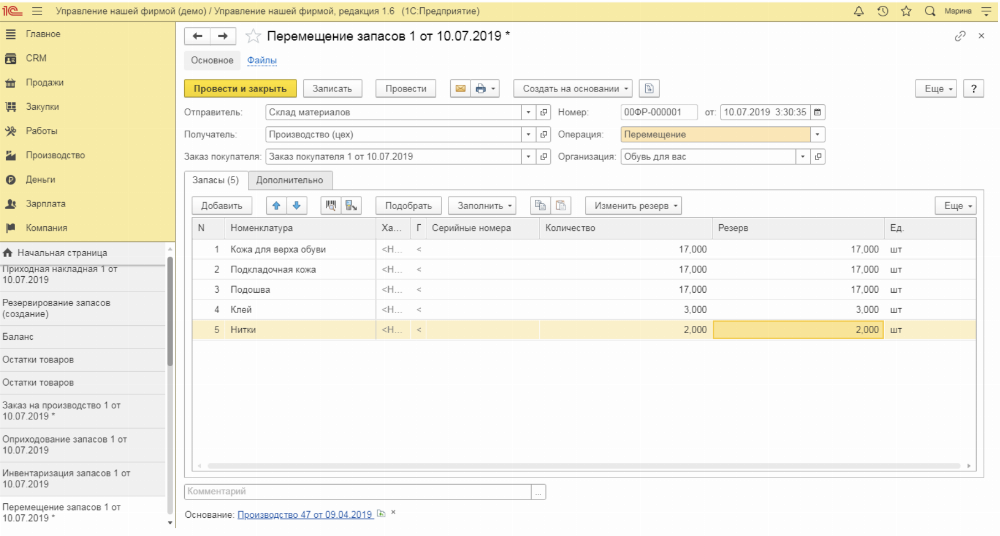Open Баланс in open windows list
Viewport: 1000px width, 536px height.
click(83, 337)
